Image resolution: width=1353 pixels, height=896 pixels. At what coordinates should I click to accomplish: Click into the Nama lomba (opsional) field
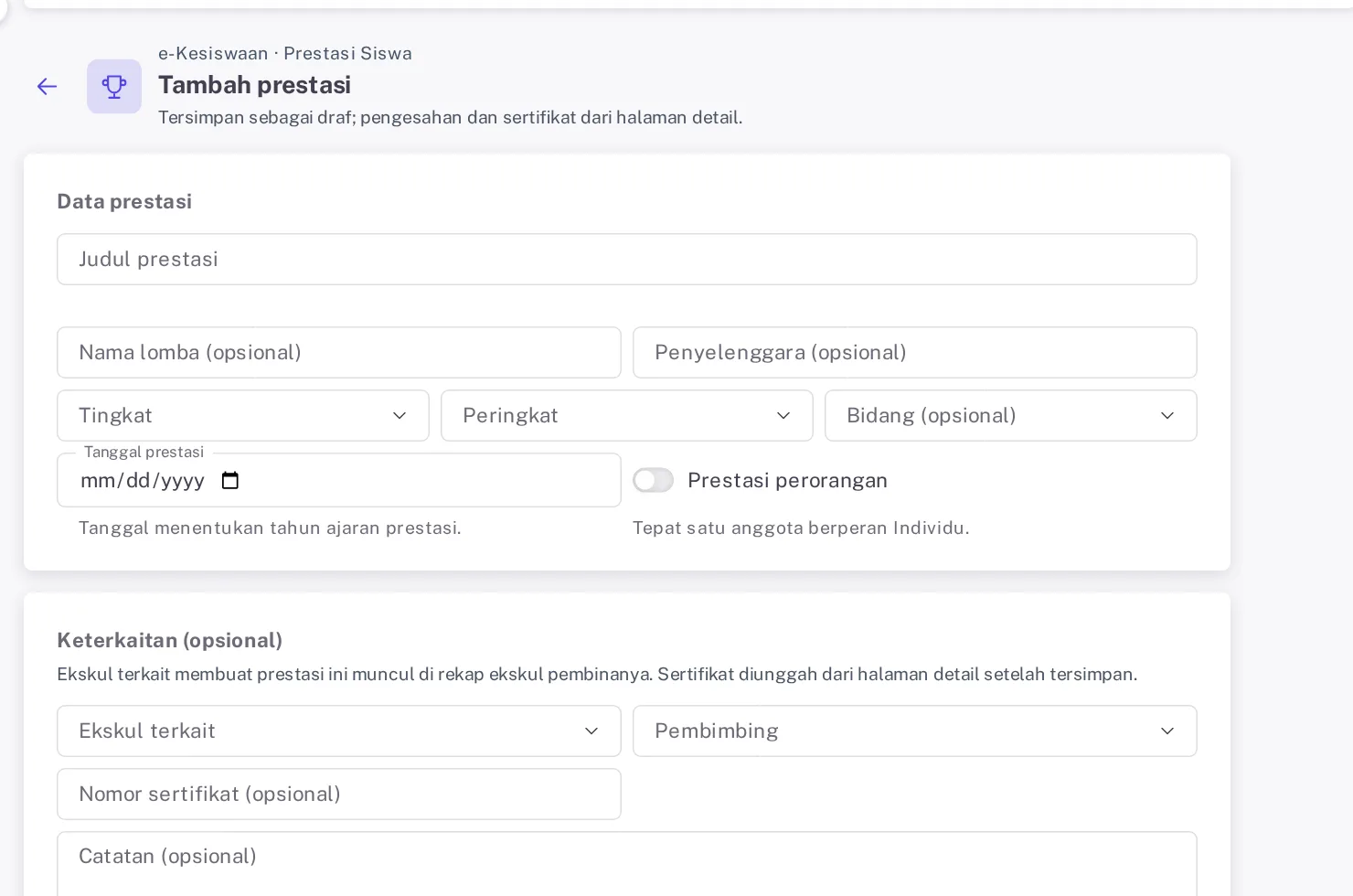[x=339, y=353]
